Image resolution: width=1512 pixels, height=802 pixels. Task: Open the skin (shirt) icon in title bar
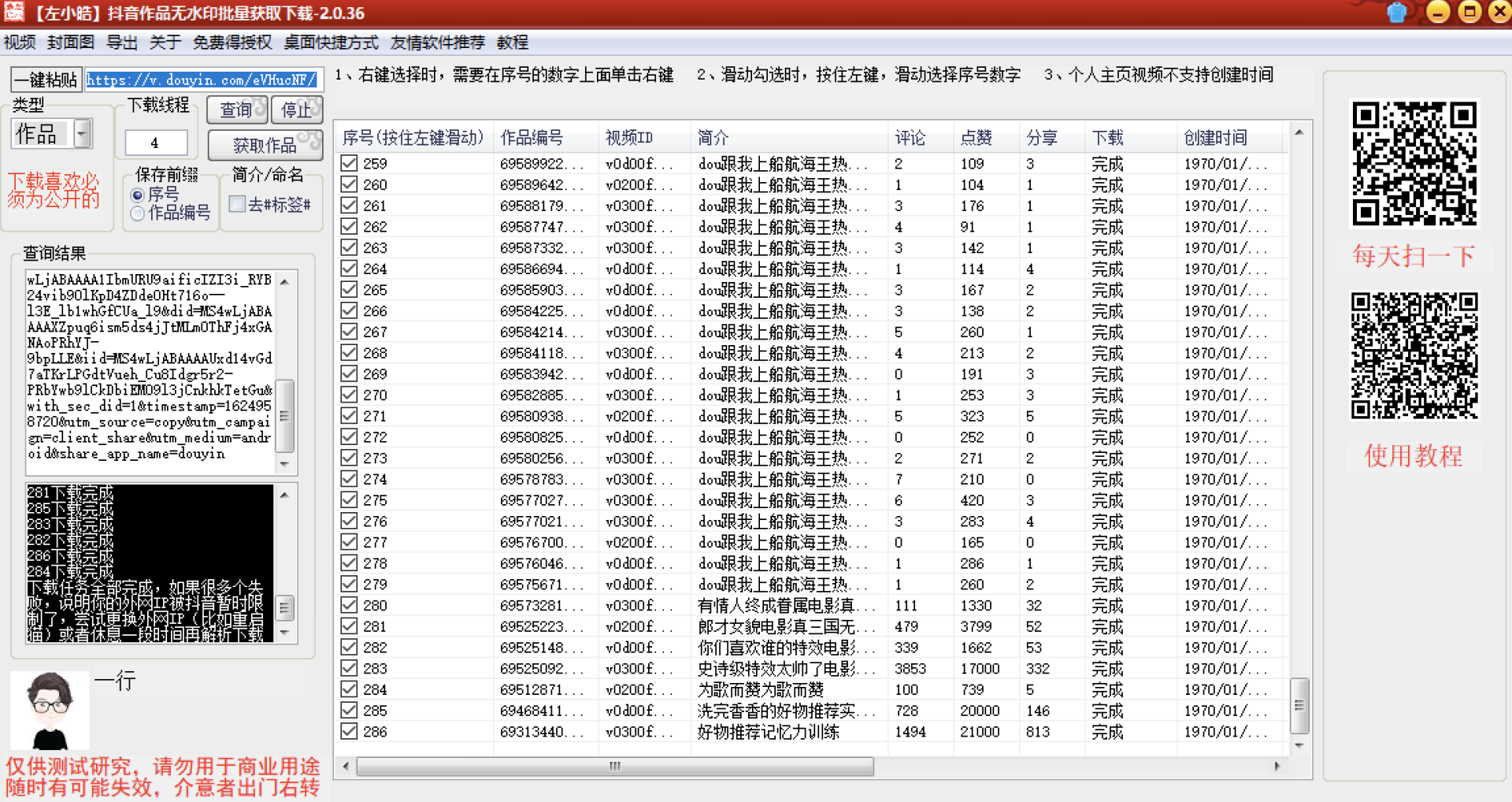tap(1397, 12)
